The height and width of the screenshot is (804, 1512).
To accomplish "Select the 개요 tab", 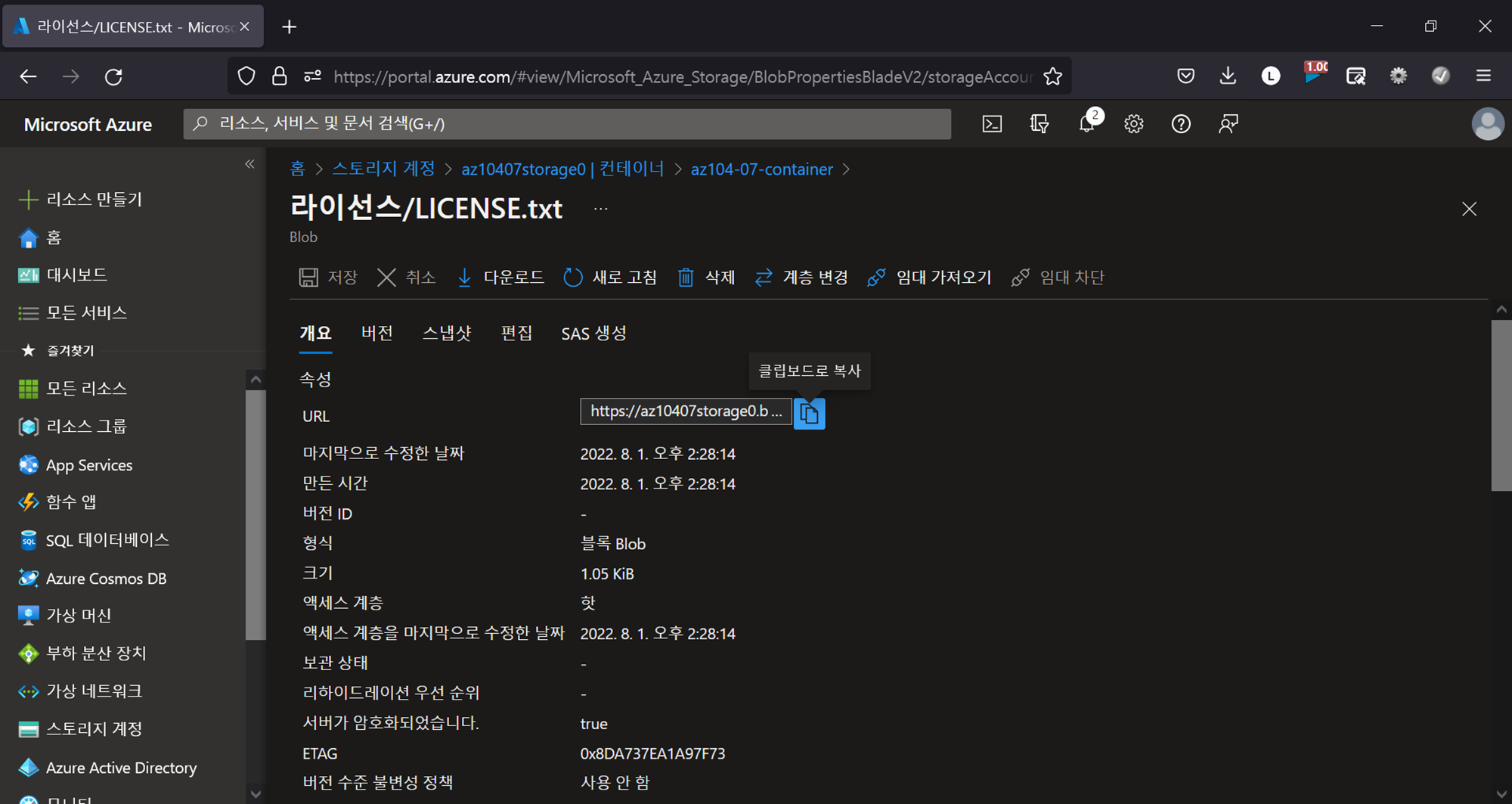I will click(x=315, y=333).
